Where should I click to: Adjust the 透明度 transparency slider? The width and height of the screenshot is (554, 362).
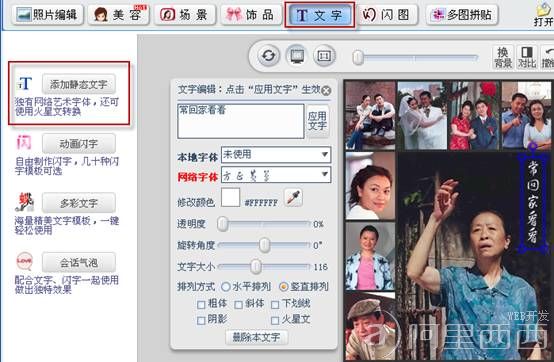coord(223,224)
